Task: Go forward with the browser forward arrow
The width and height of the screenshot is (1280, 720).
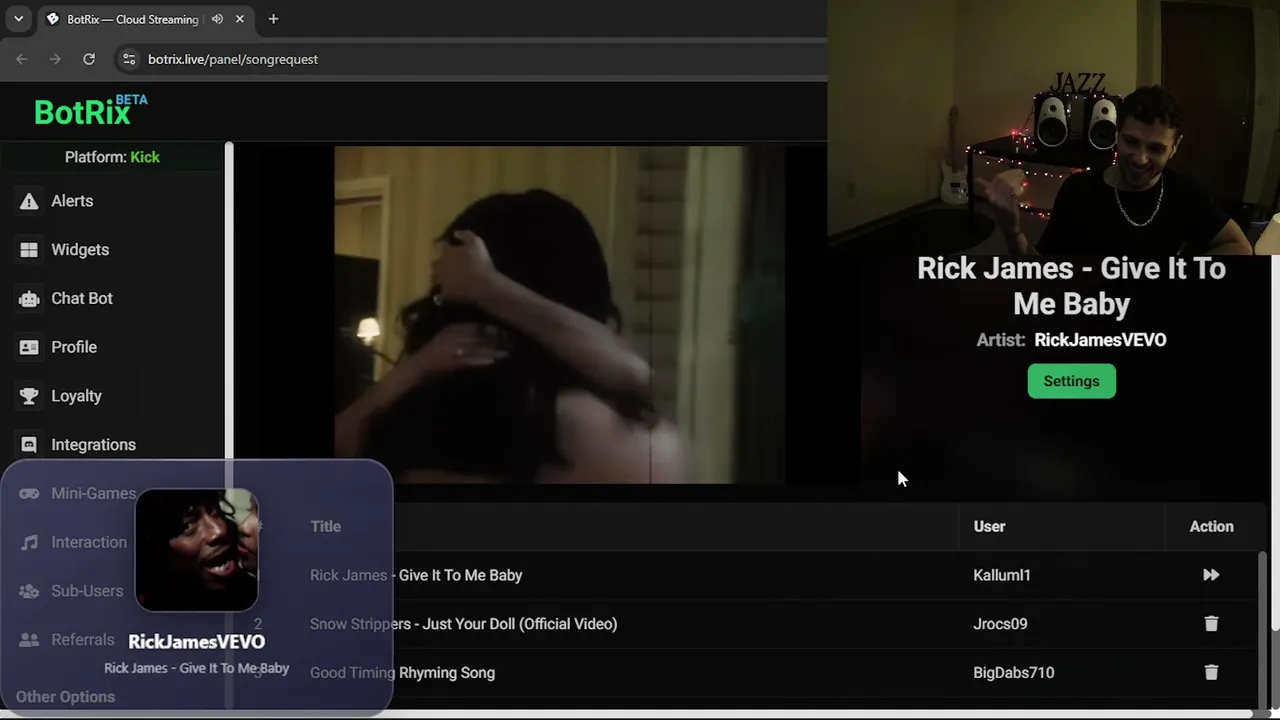Action: 55,59
